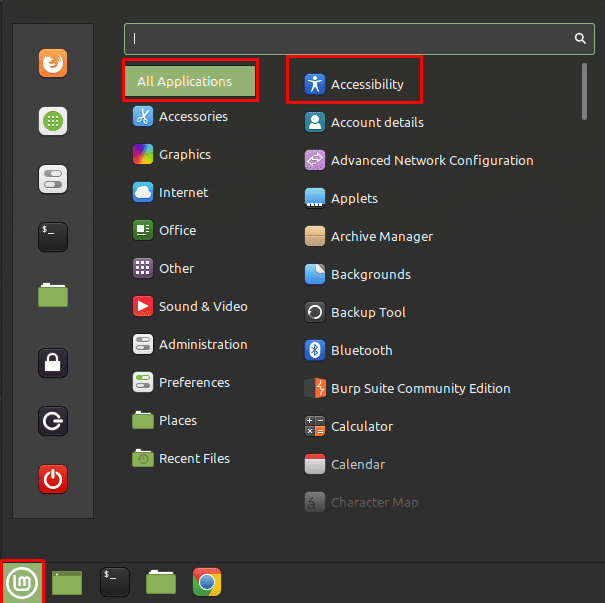Open Software Manager green grid icon

(53, 121)
